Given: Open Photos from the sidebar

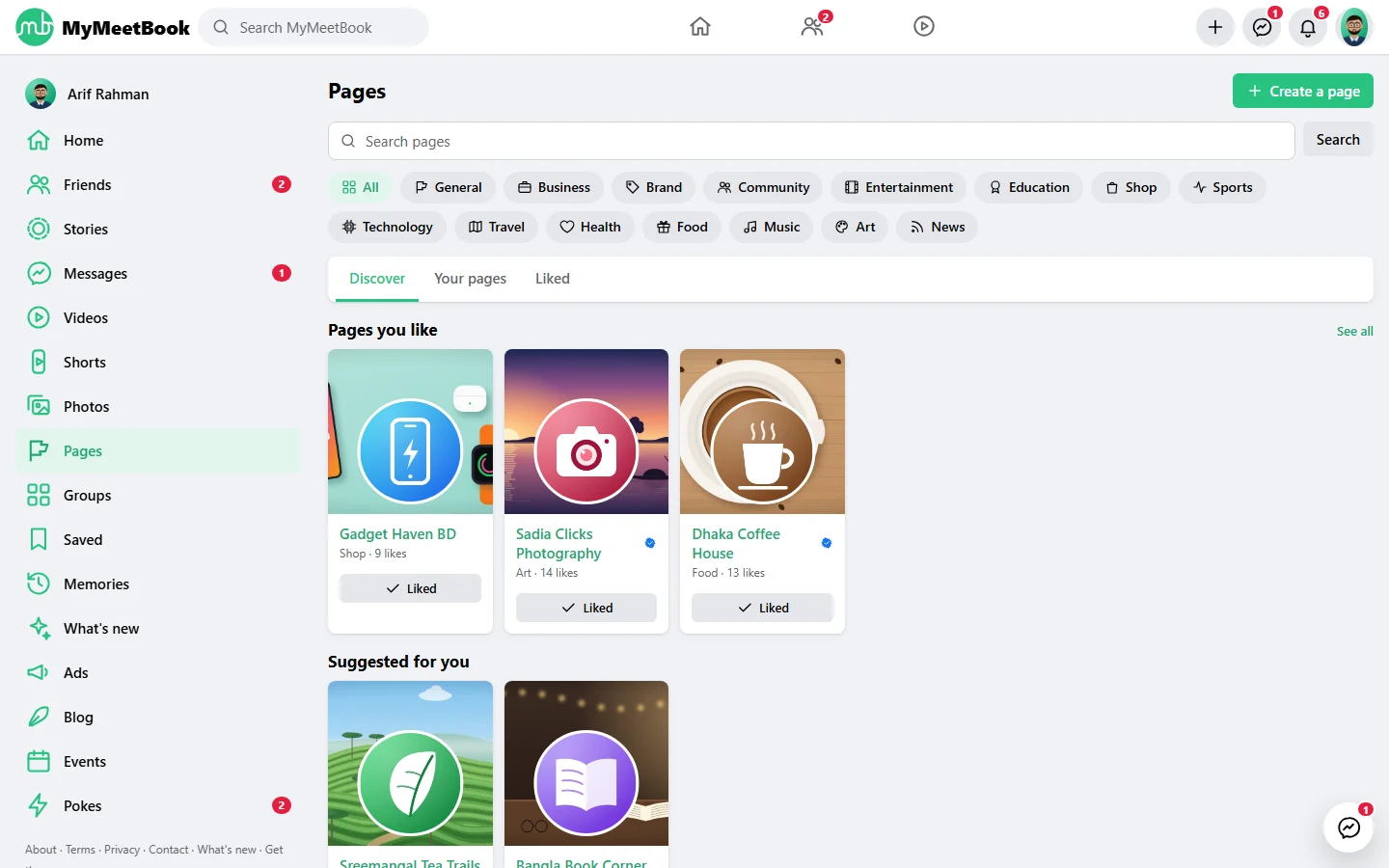Looking at the screenshot, I should point(158,407).
